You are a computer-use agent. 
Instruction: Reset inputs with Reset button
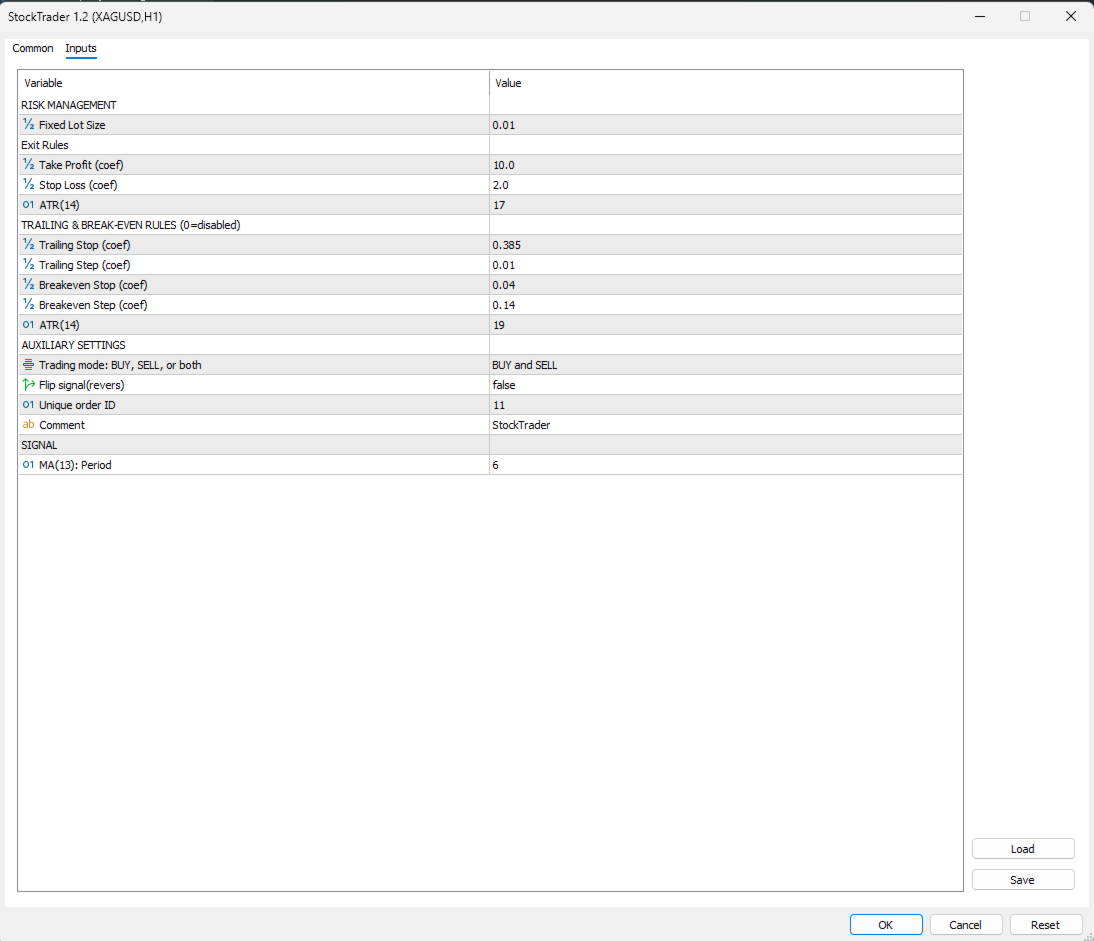tap(1045, 925)
